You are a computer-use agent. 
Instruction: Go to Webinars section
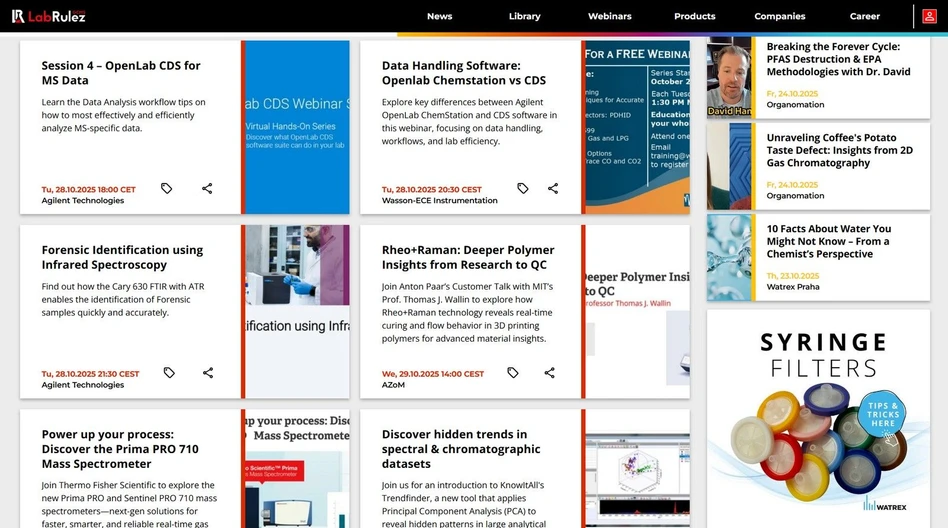click(x=609, y=16)
